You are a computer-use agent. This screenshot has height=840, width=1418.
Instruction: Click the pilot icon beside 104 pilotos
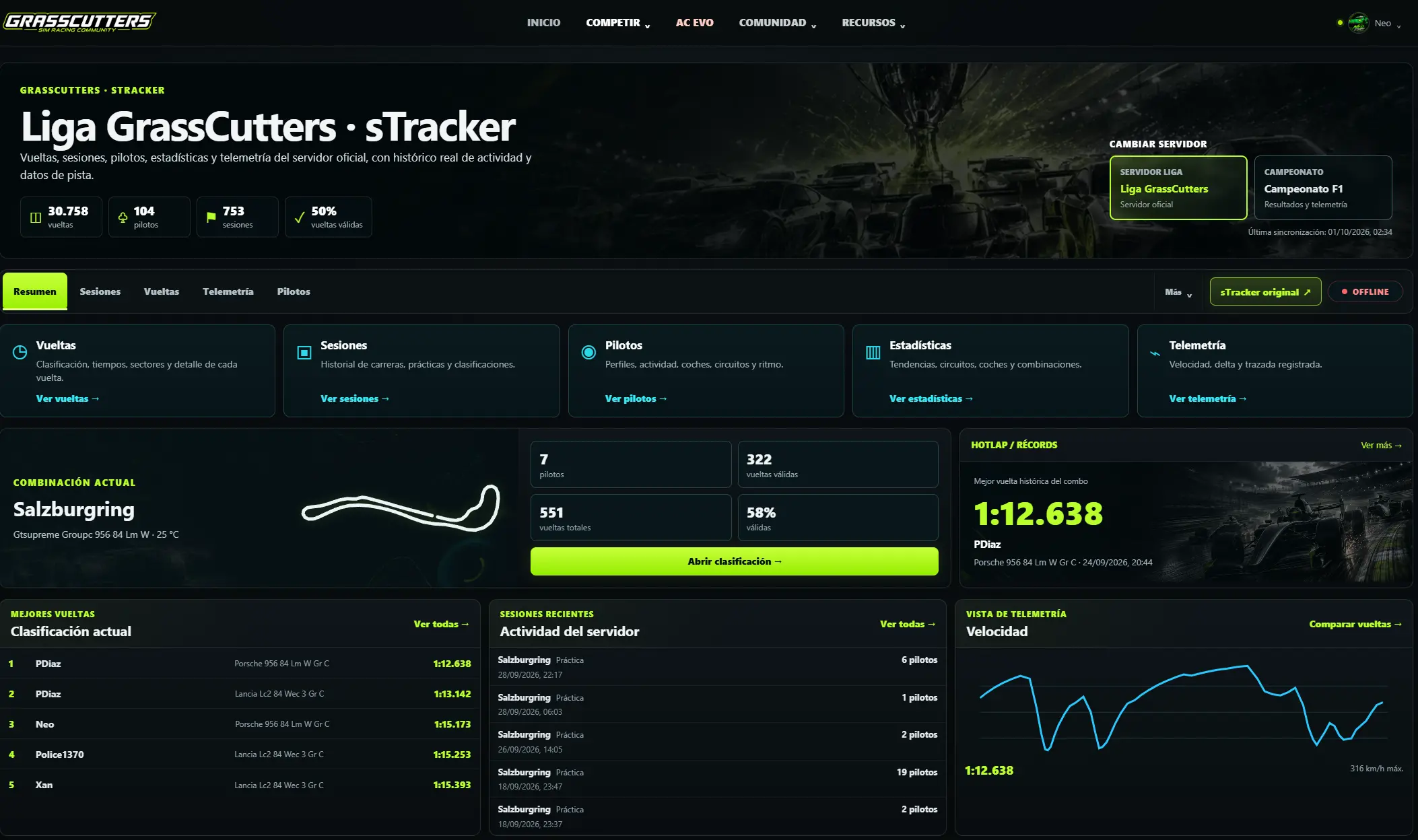click(123, 217)
